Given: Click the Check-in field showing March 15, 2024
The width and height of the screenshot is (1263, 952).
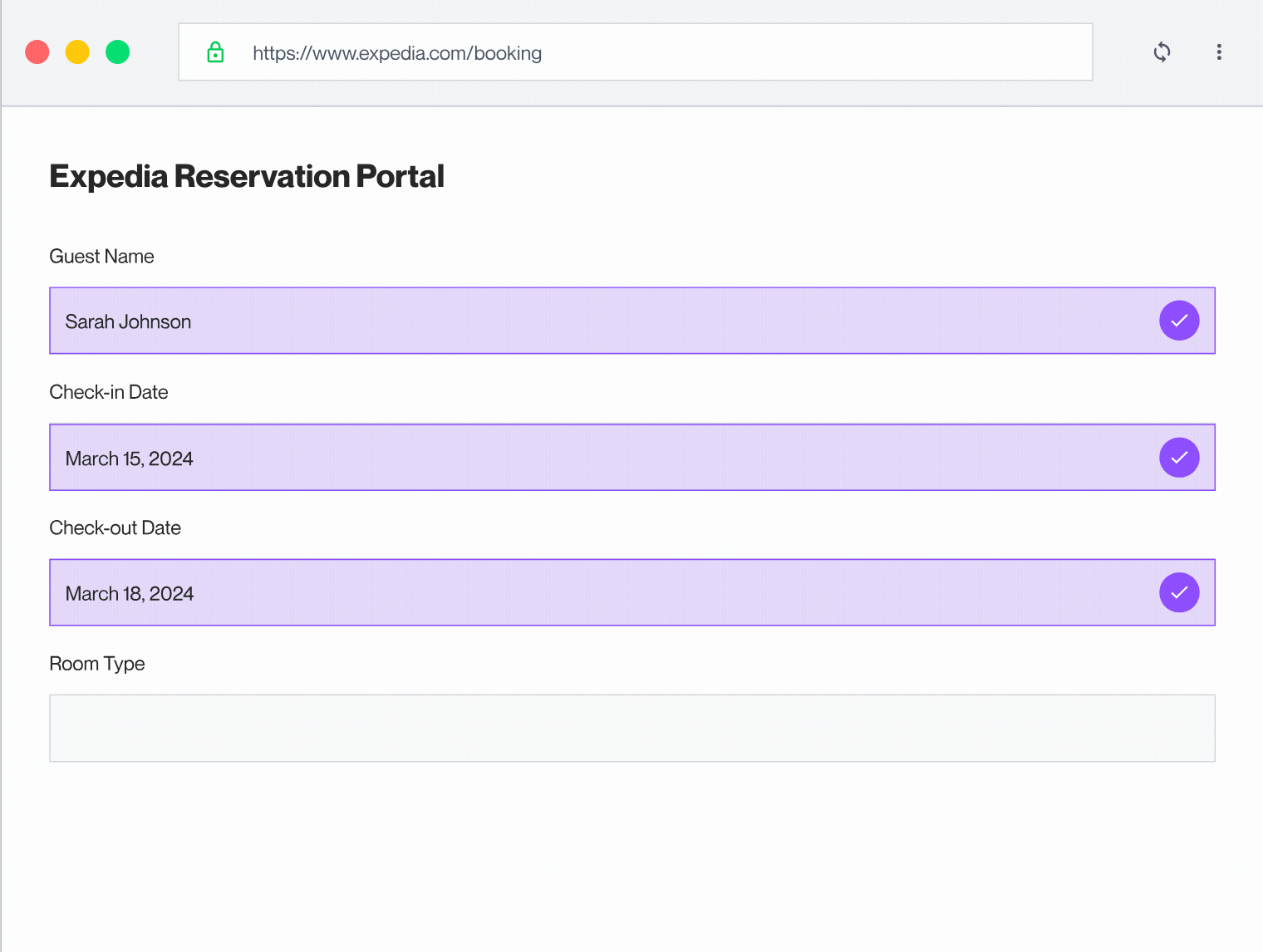Looking at the screenshot, I should tap(582, 458).
